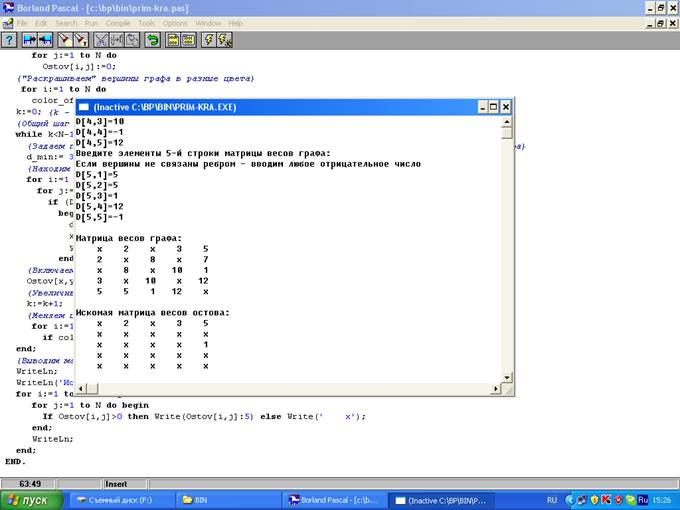680x510 pixels.
Task: Click the Compile toolbar icon
Action: point(173,40)
